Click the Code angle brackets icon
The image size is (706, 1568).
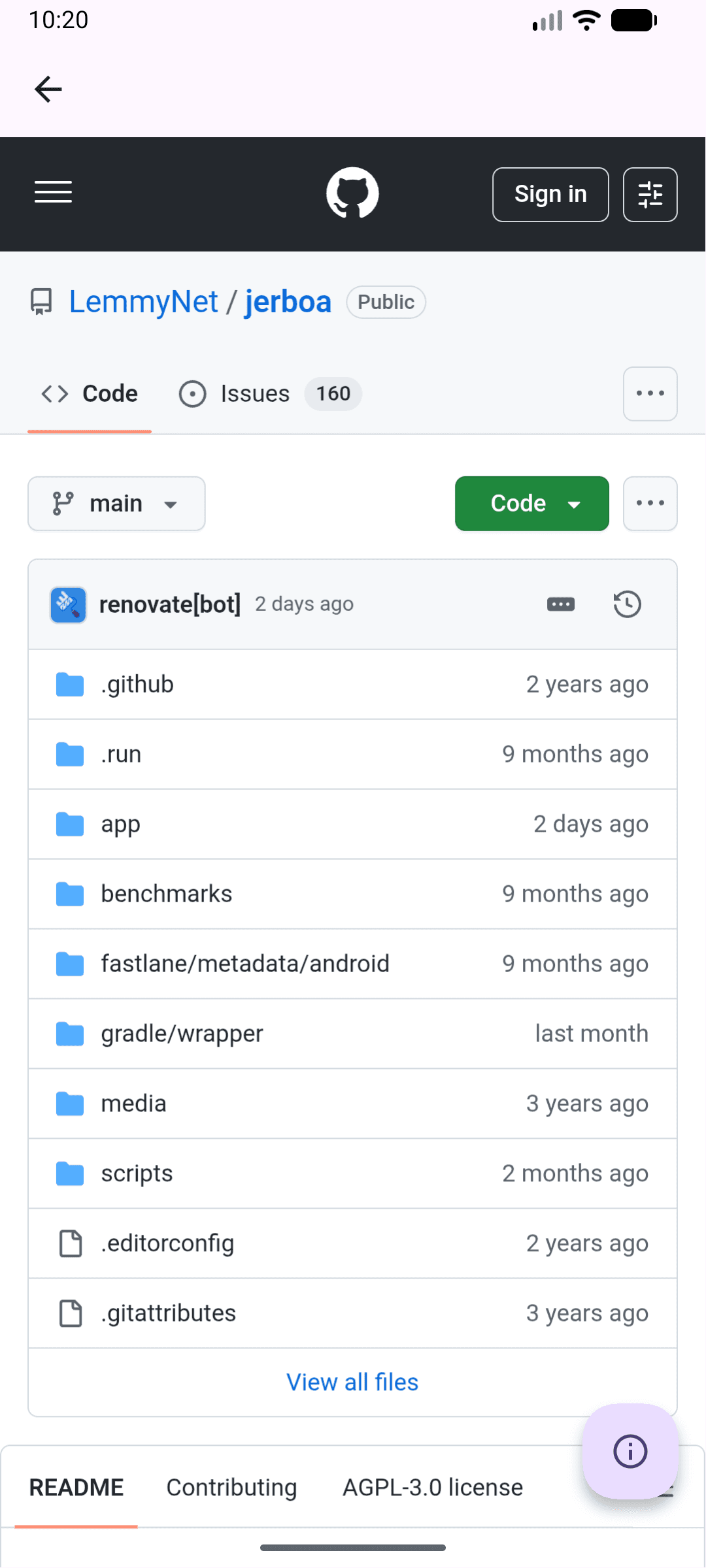click(55, 394)
